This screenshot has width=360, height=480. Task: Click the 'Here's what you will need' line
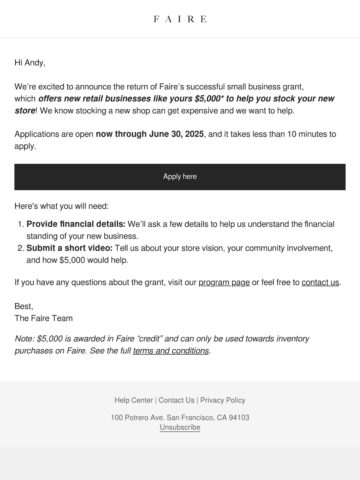click(x=61, y=206)
